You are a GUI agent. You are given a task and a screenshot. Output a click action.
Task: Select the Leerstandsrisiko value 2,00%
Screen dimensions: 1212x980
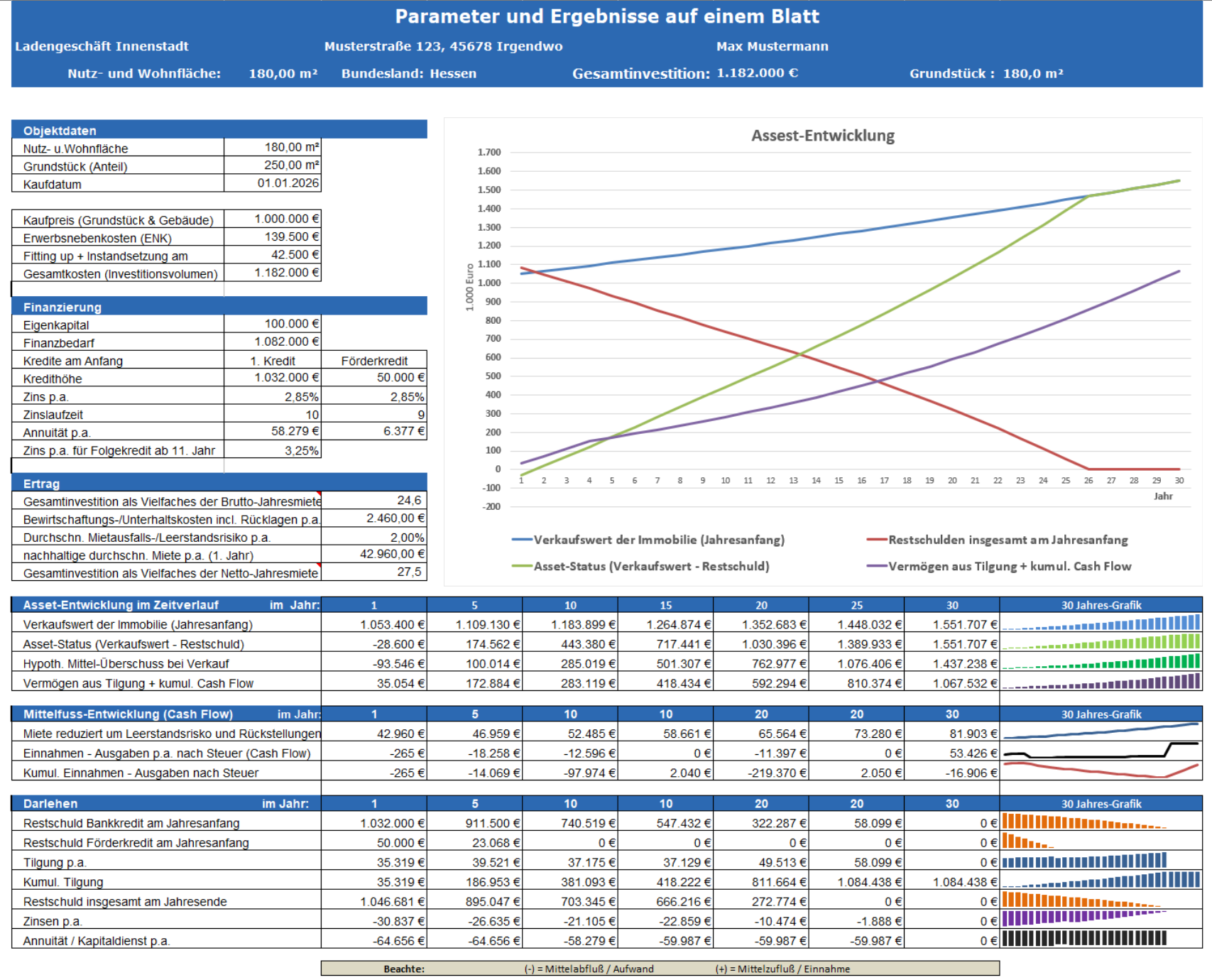click(374, 538)
